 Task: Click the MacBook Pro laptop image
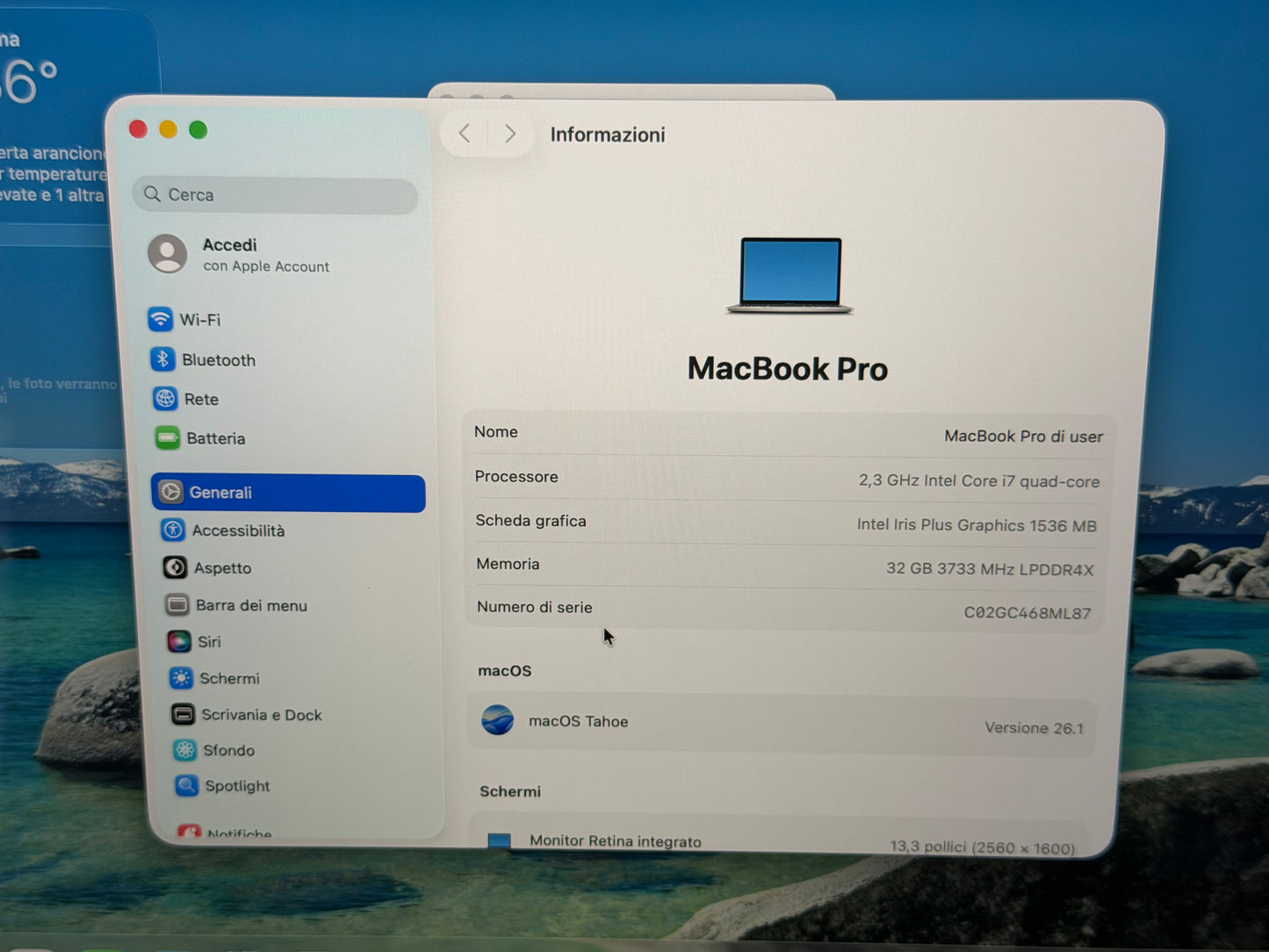[x=790, y=275]
